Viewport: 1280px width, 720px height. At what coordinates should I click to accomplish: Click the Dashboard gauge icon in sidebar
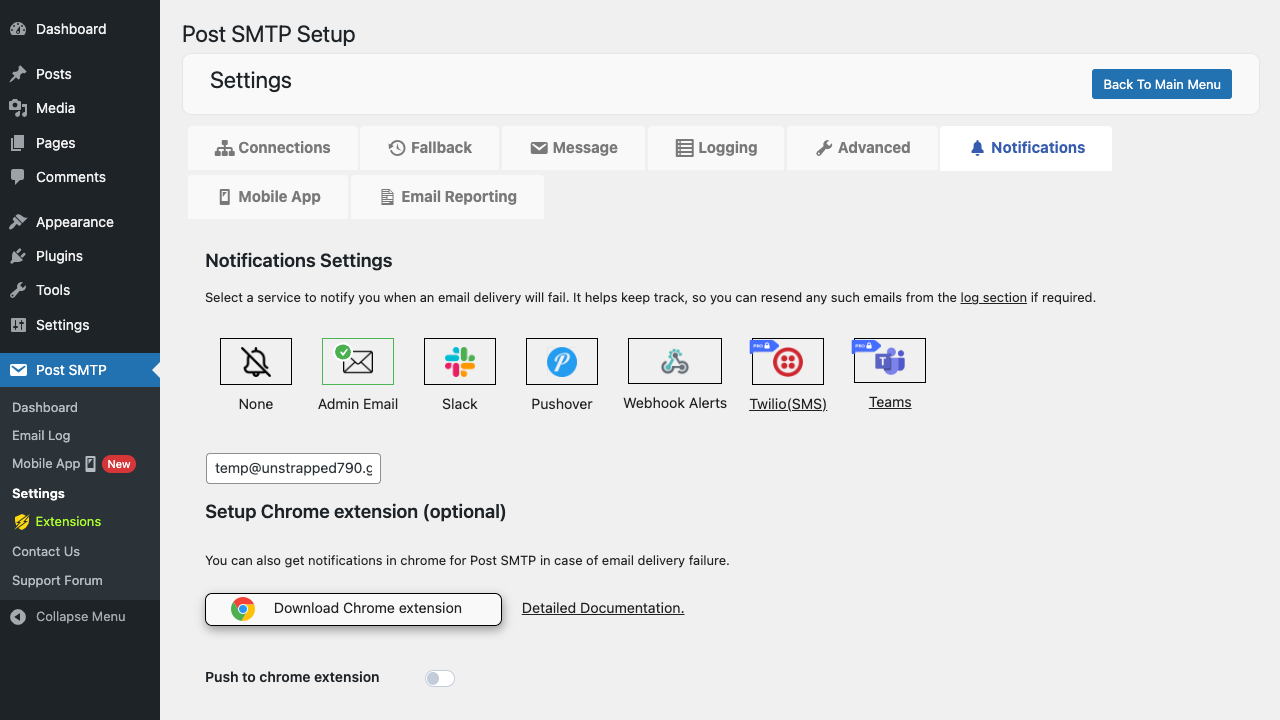tap(18, 29)
